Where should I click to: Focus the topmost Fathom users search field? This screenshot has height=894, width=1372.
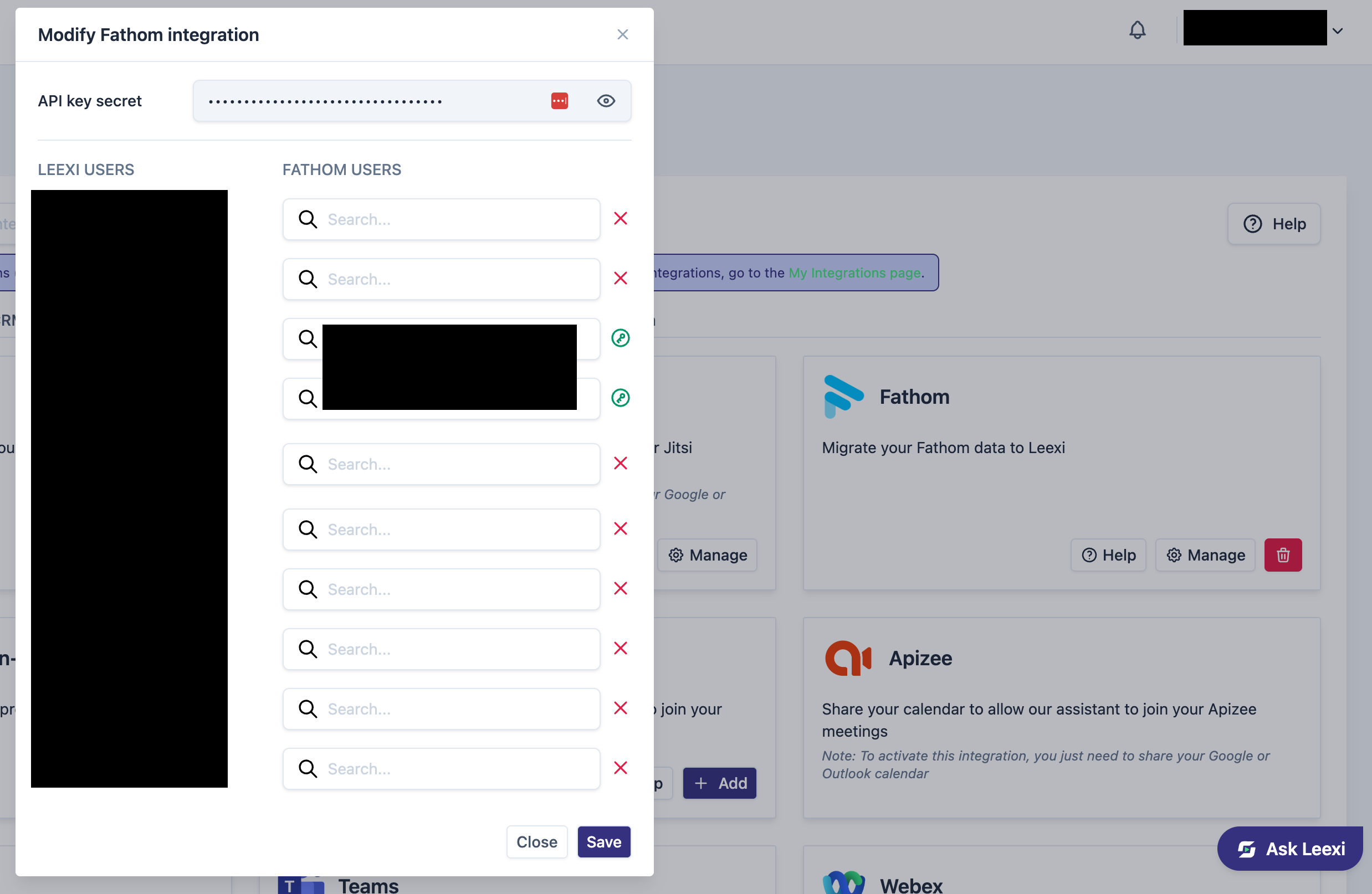click(x=441, y=219)
